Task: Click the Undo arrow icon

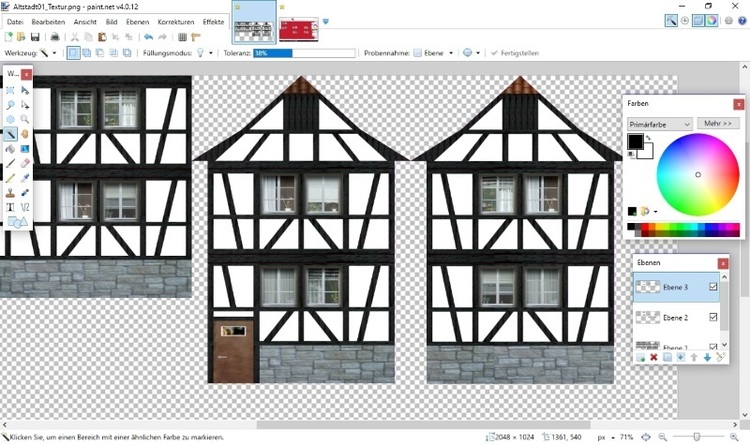Action: pyautogui.click(x=148, y=37)
